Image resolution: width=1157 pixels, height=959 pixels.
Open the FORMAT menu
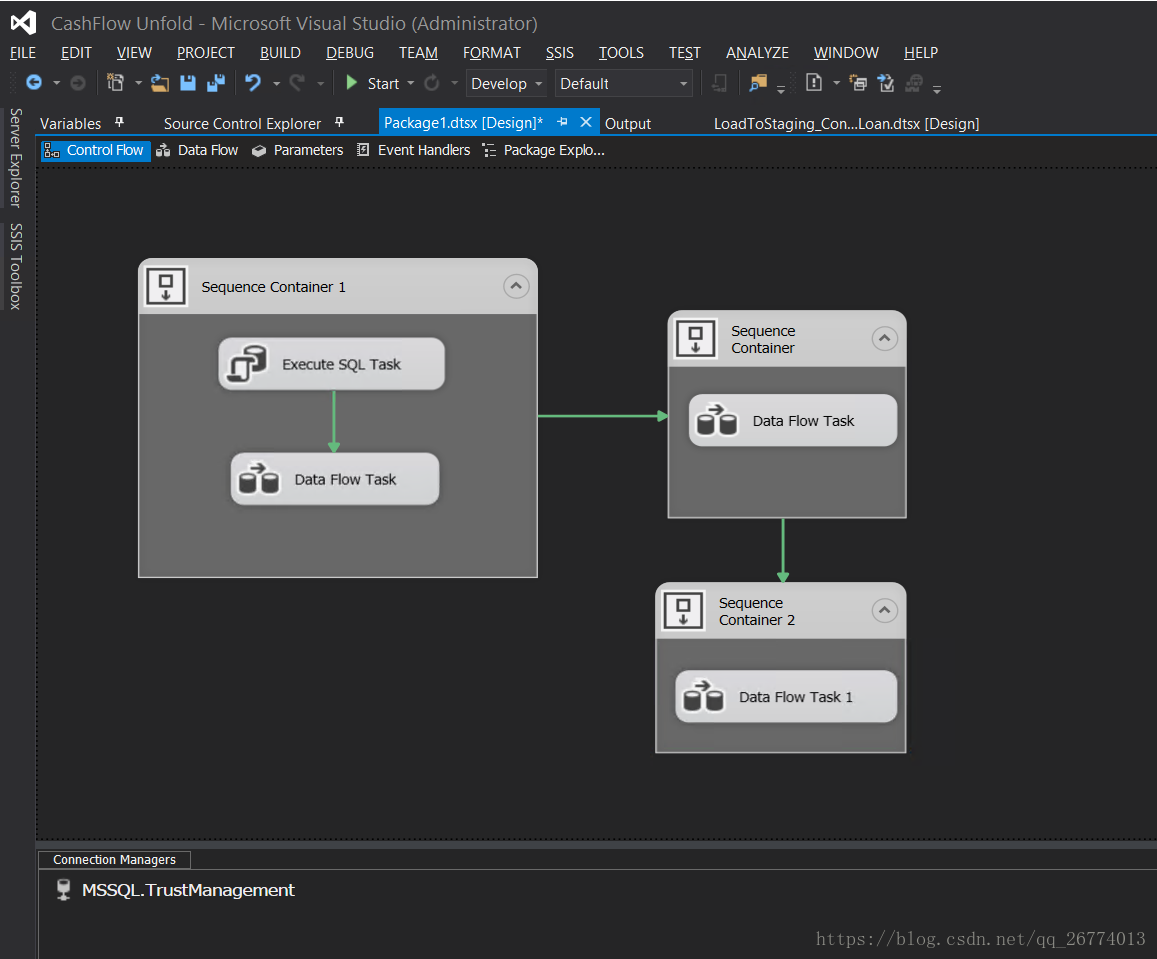[x=491, y=53]
